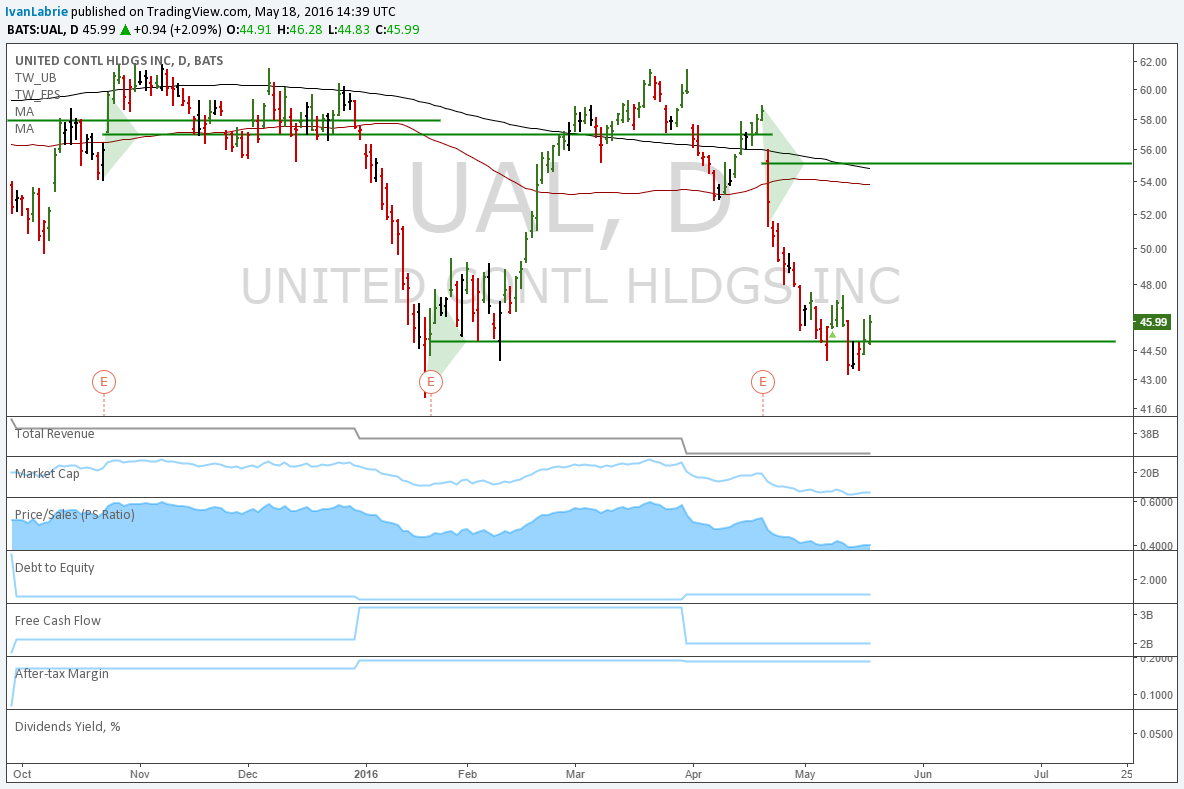Select the UNITED CONTL HLDGS INC chart title
The image size is (1184, 789).
pyautogui.click(x=119, y=61)
